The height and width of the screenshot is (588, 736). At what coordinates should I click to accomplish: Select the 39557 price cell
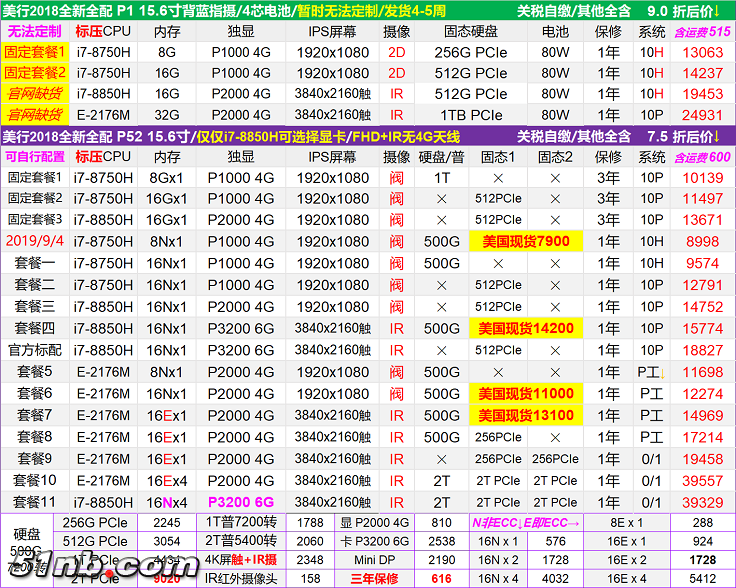(x=701, y=481)
